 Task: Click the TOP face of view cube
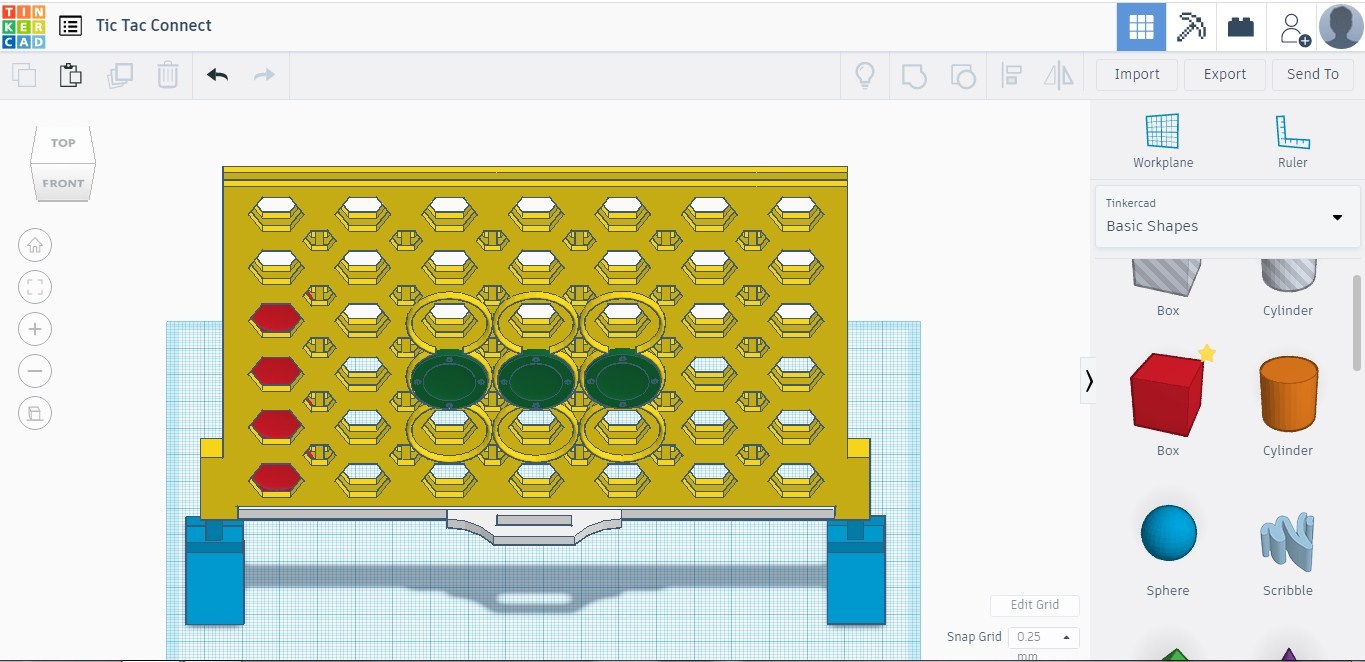(x=63, y=143)
